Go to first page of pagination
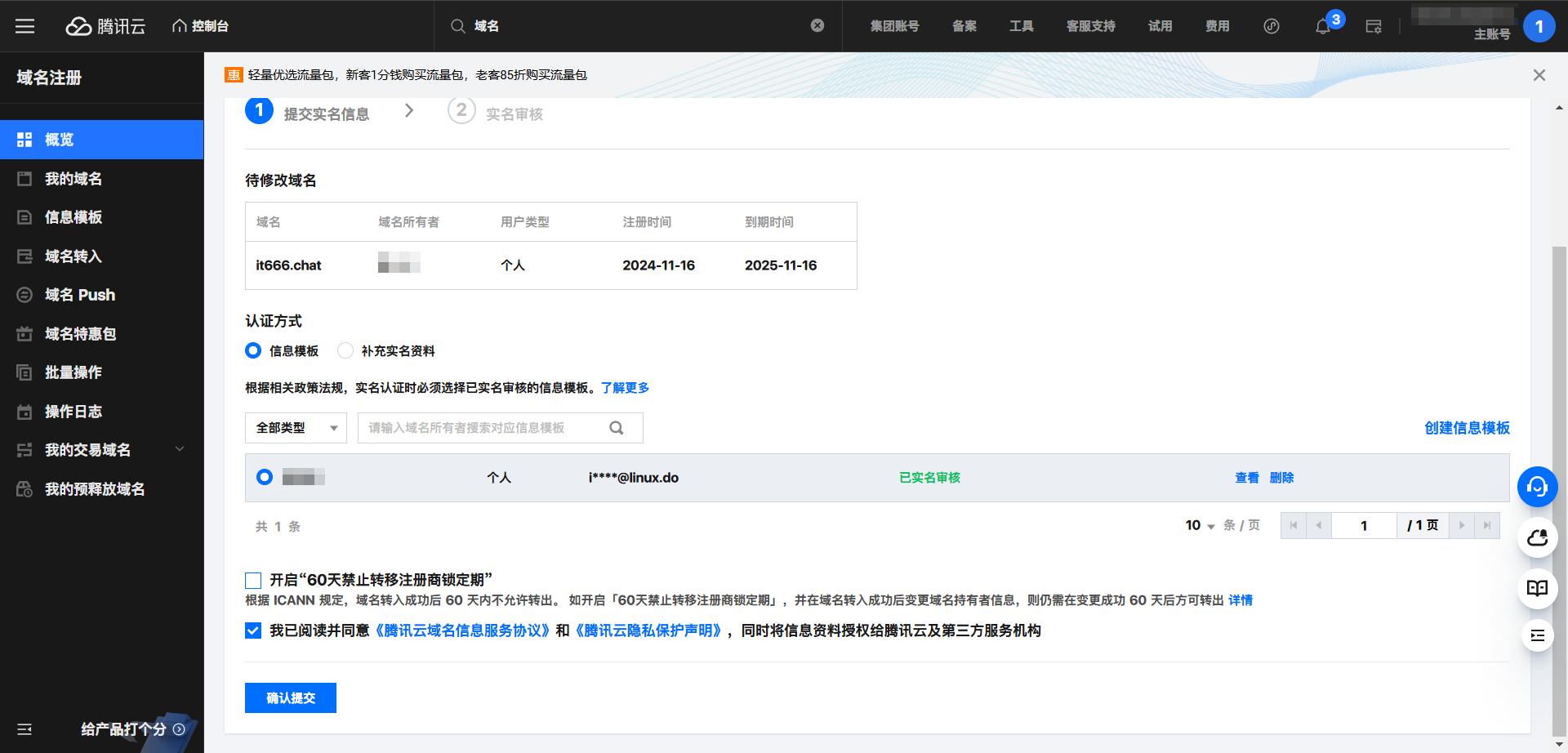This screenshot has width=1568, height=753. [x=1294, y=525]
